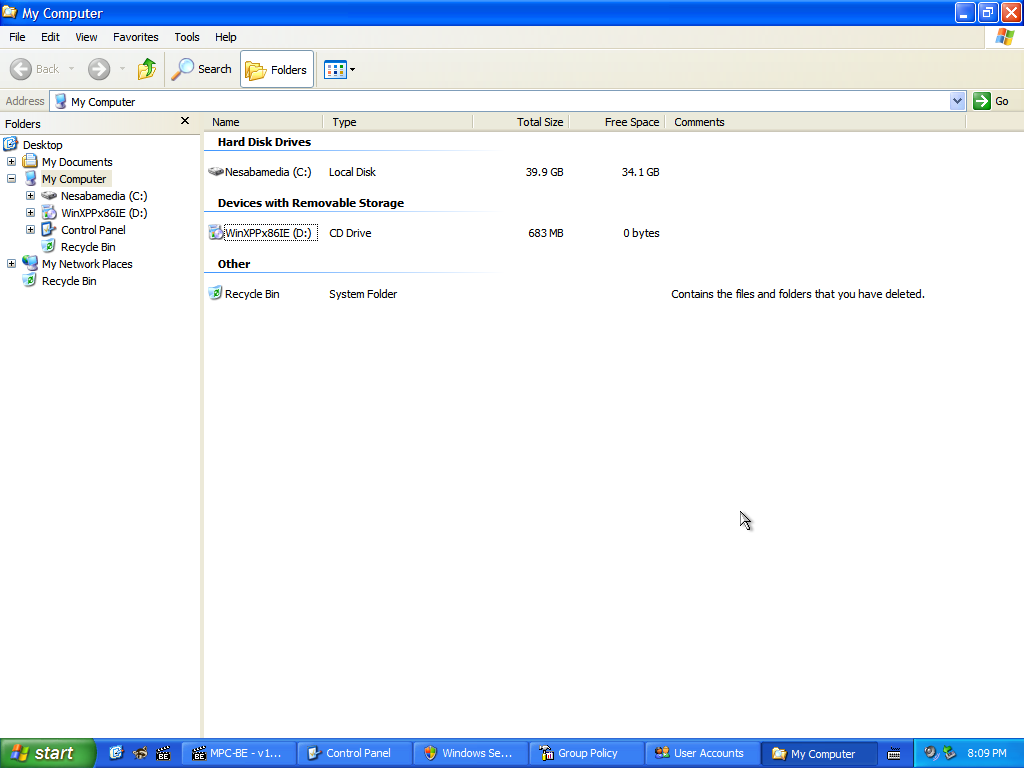The width and height of the screenshot is (1024, 768).
Task: Switch to User Accounts taskbar window
Action: 700,753
